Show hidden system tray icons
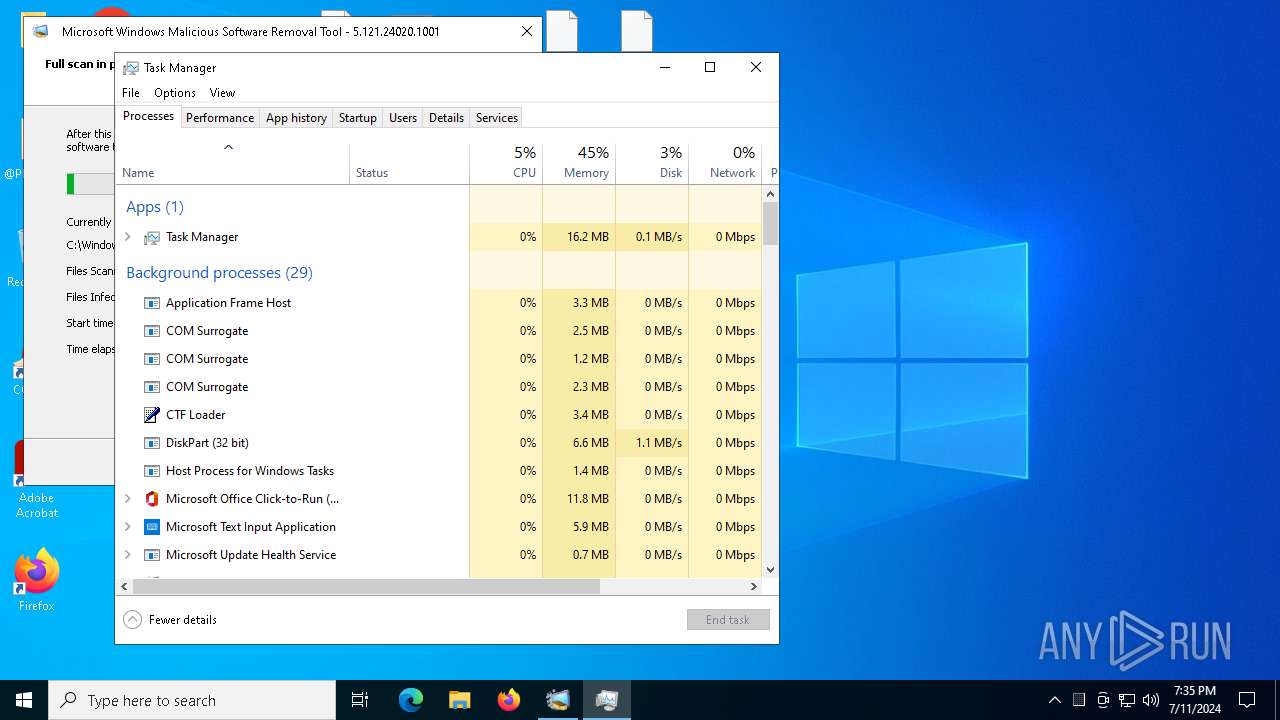Image resolution: width=1280 pixels, height=720 pixels. pyautogui.click(x=1054, y=700)
